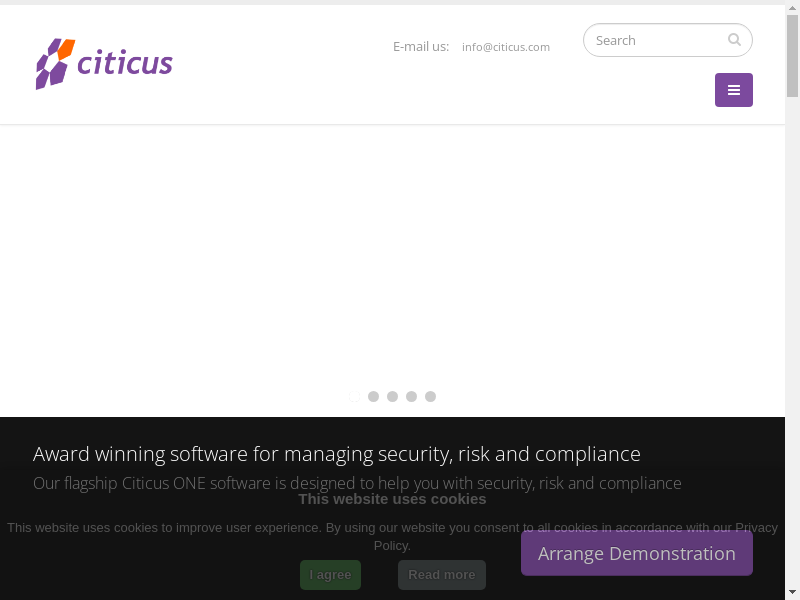Accept cookies with the I agree button
800x600 pixels.
point(330,575)
